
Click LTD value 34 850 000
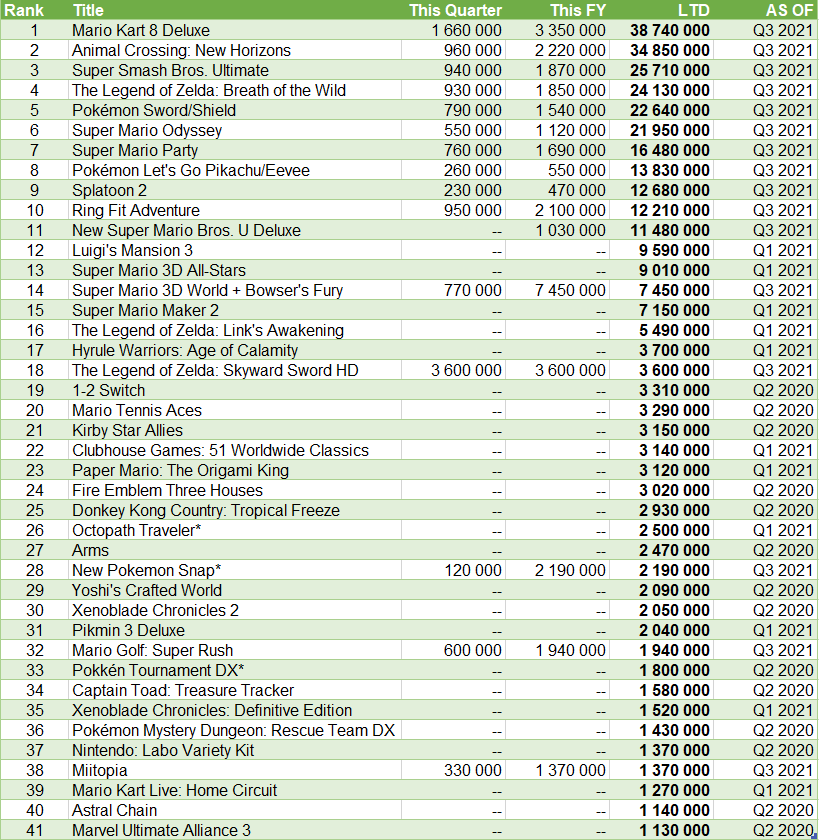tap(670, 50)
